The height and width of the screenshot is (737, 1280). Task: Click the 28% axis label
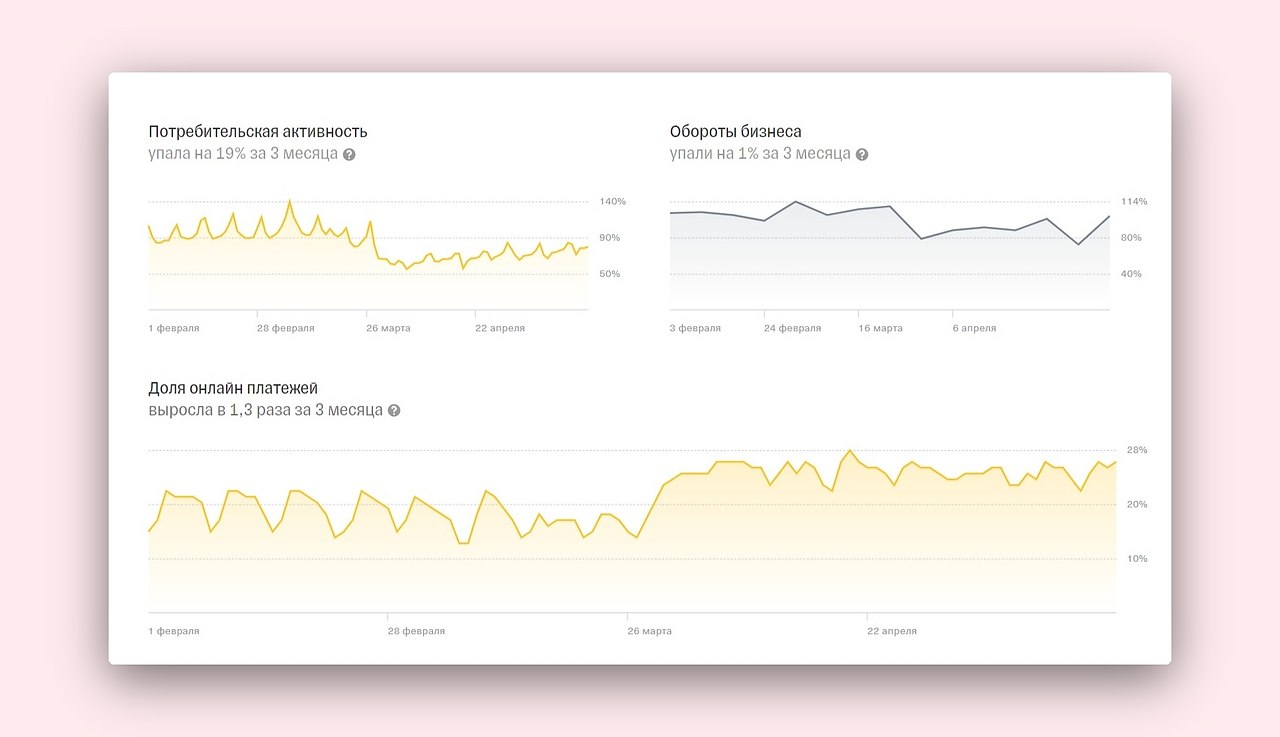(1137, 451)
